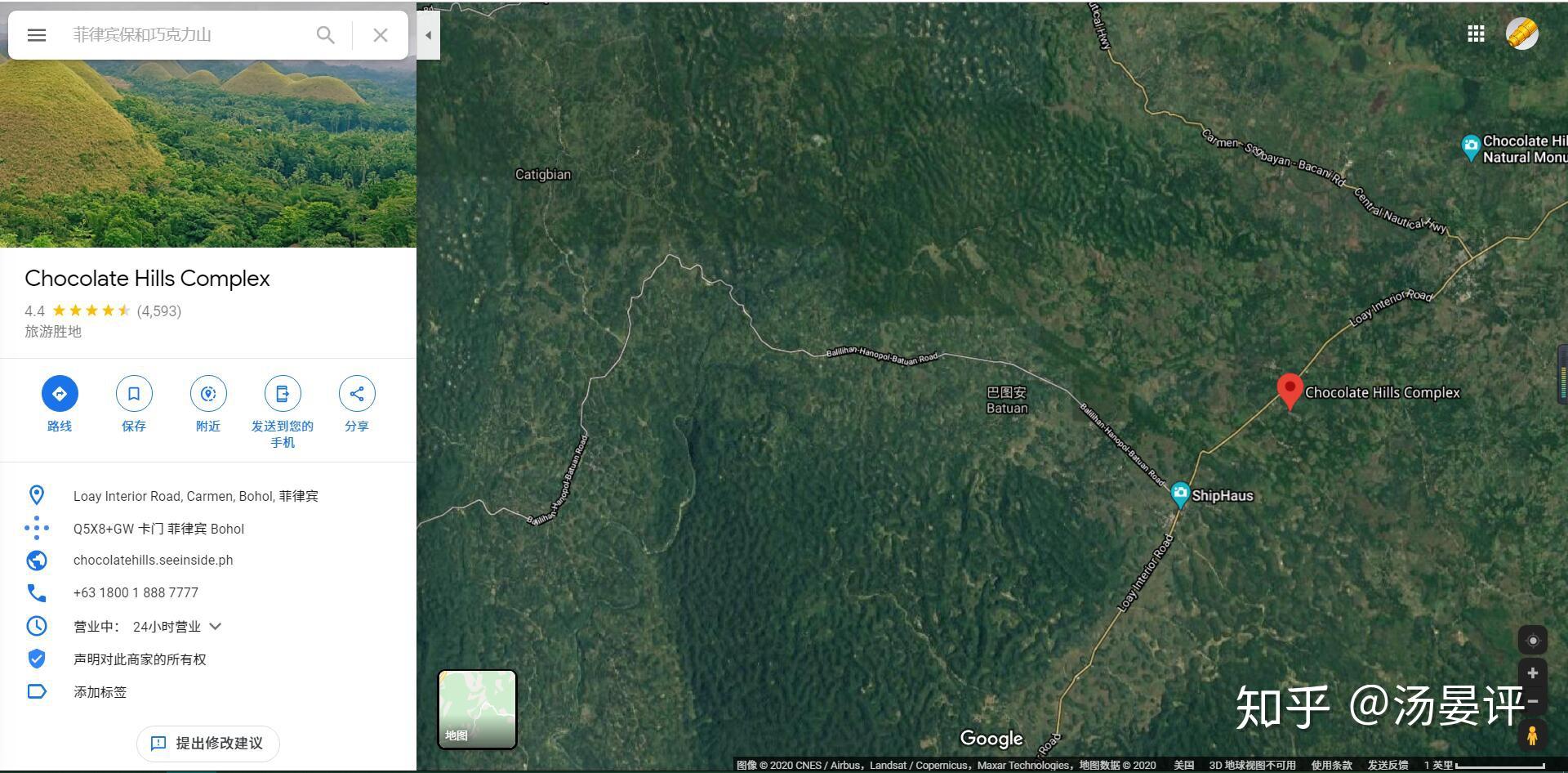1568x773 pixels.
Task: Click the Loay Interior Road address text
Action: coord(196,496)
